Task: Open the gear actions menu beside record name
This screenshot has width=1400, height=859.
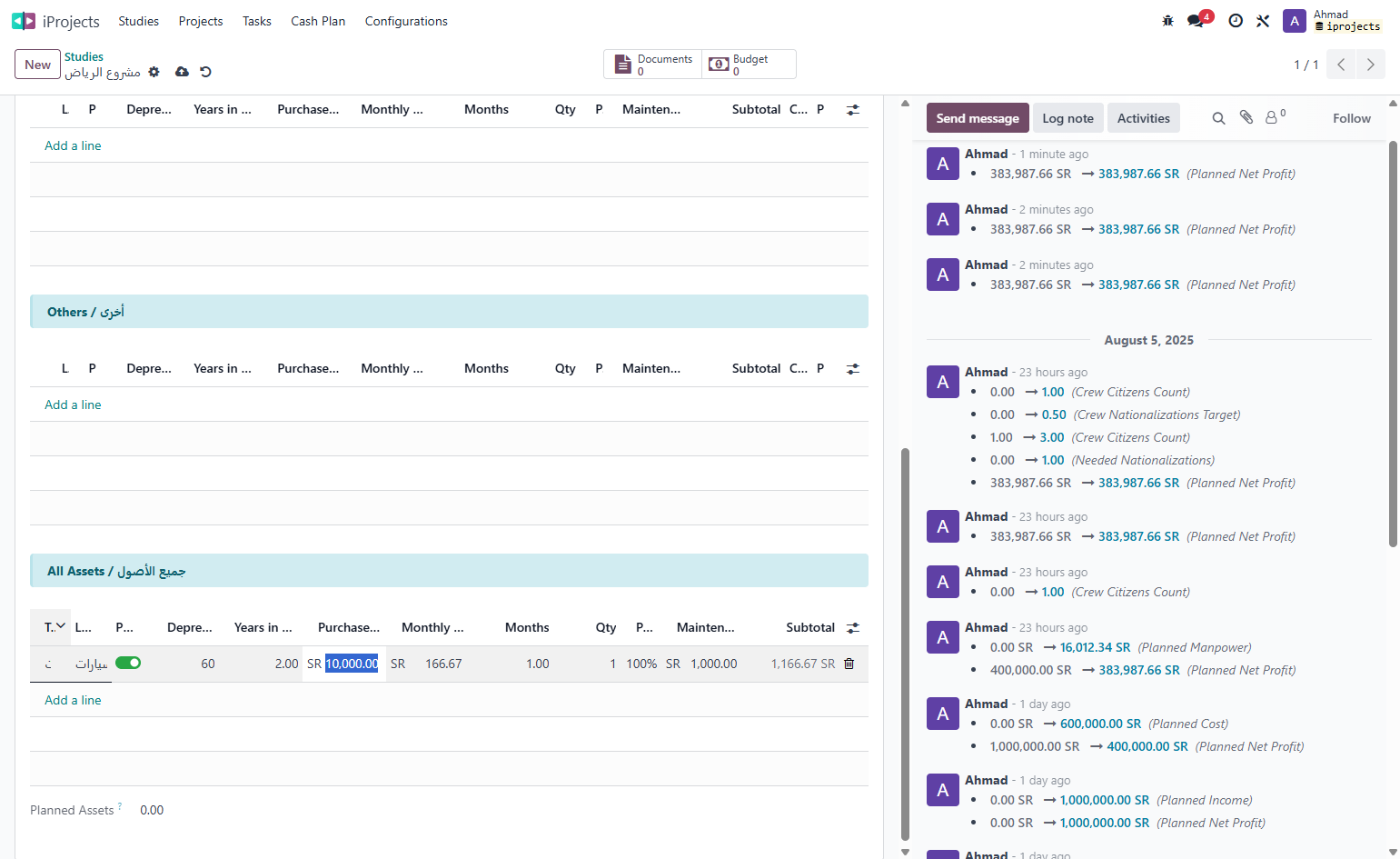Action: [154, 72]
